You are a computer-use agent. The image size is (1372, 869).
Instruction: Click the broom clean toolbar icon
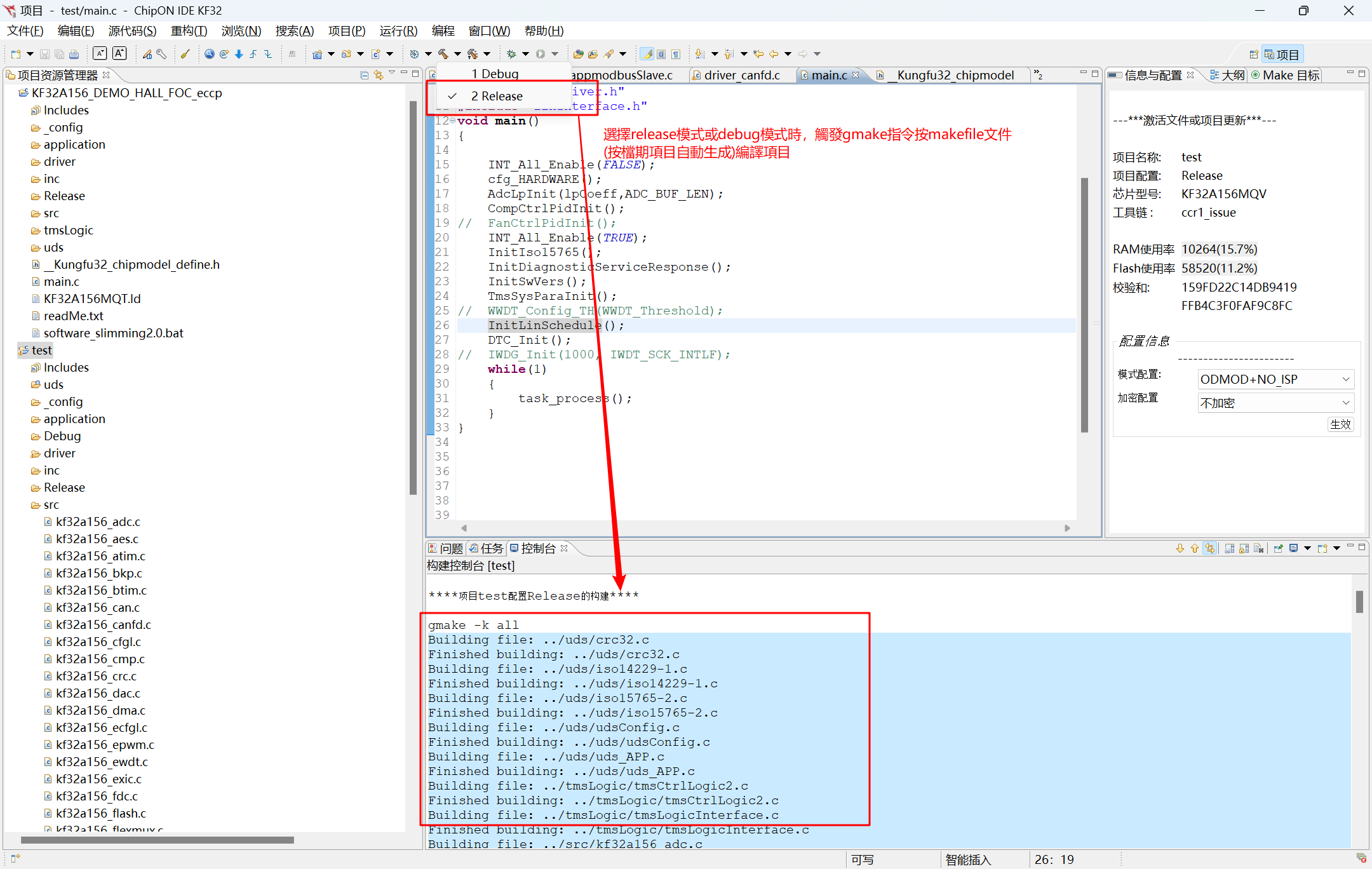pos(185,54)
